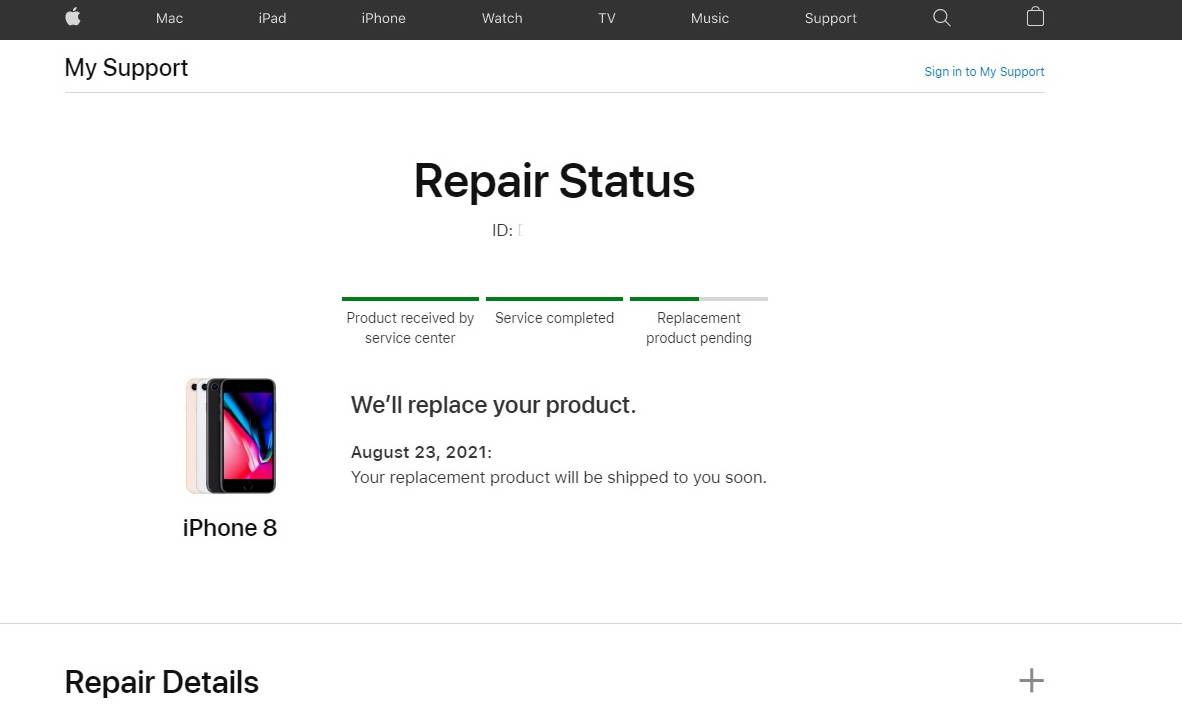Open the Mac menu

[170, 18]
